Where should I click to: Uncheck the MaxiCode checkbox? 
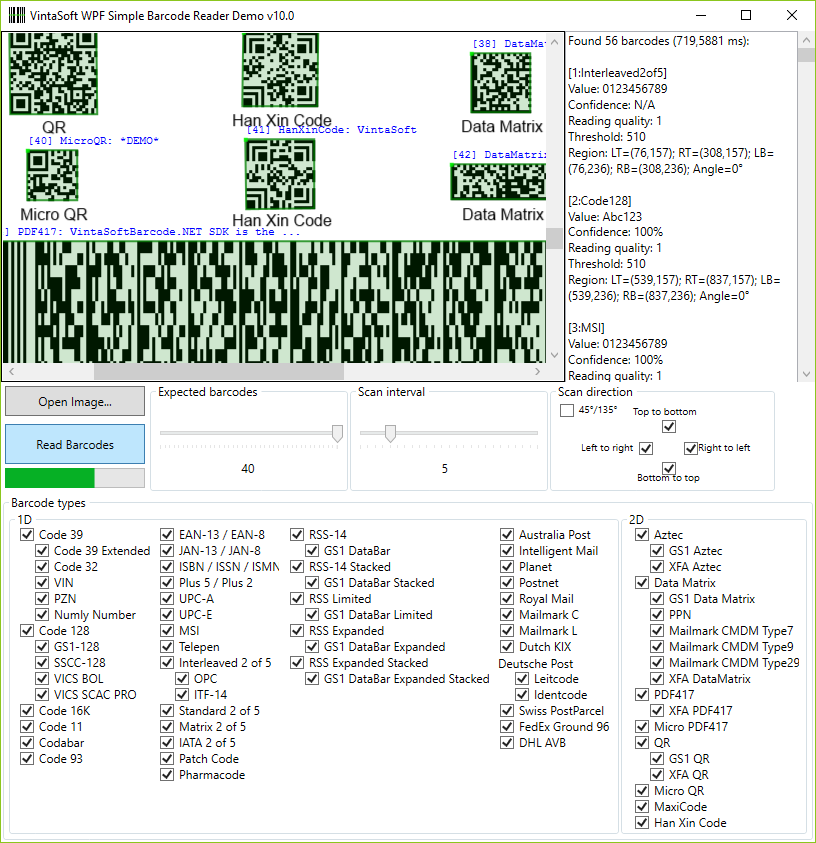pos(642,806)
